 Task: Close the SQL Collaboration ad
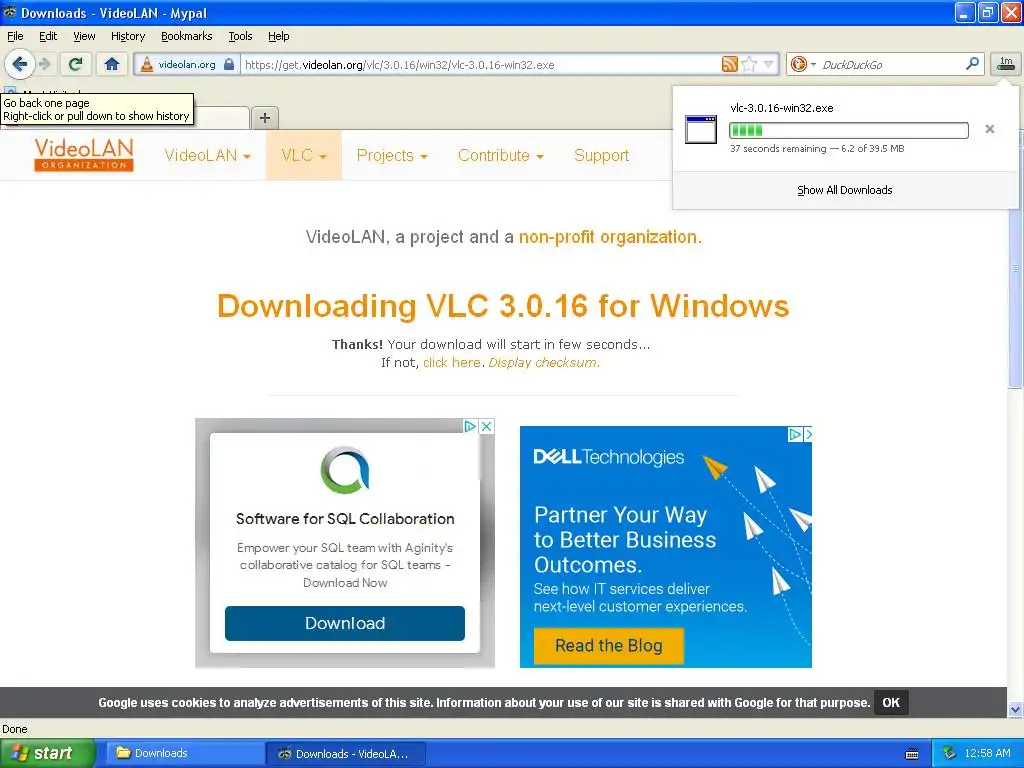pos(487,426)
